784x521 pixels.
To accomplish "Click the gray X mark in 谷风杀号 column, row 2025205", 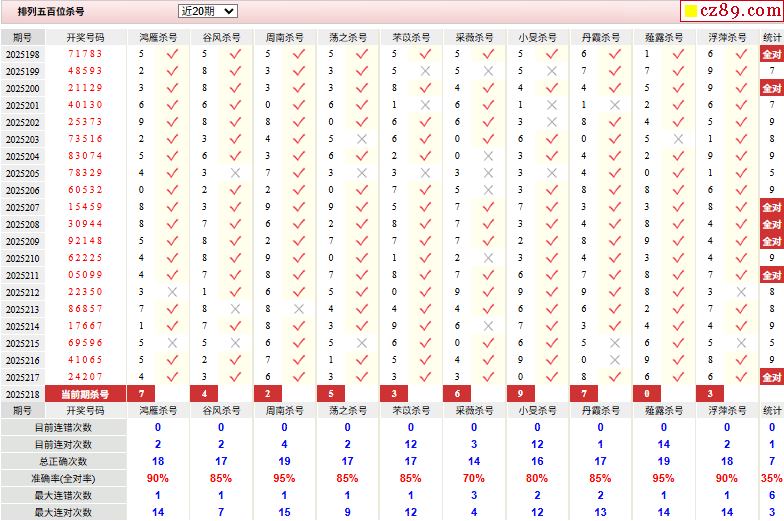I will 235,173.
